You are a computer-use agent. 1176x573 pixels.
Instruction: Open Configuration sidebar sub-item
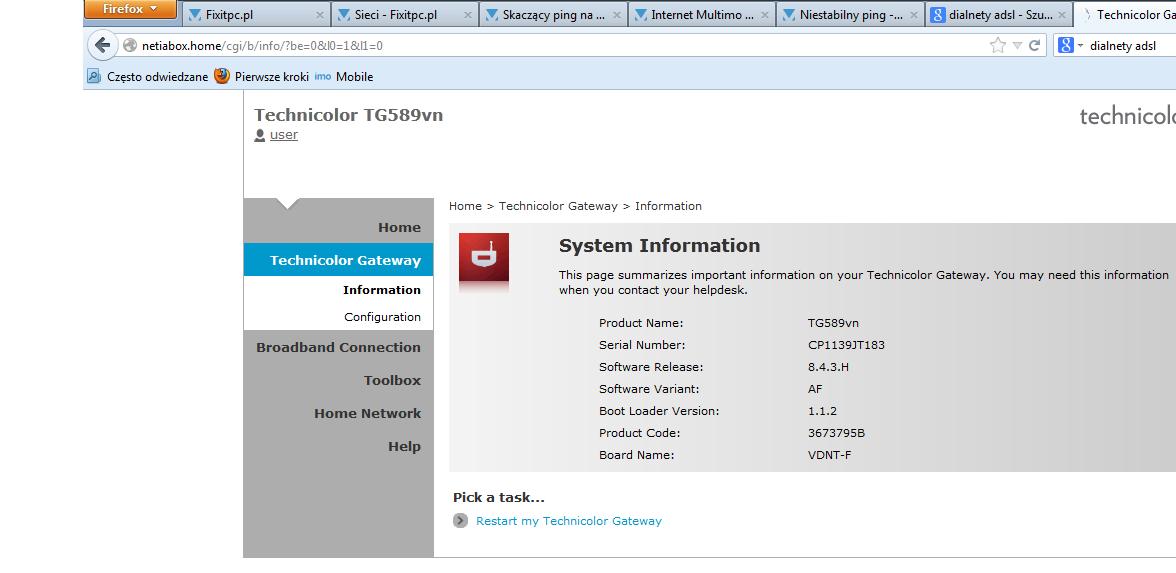pos(382,317)
